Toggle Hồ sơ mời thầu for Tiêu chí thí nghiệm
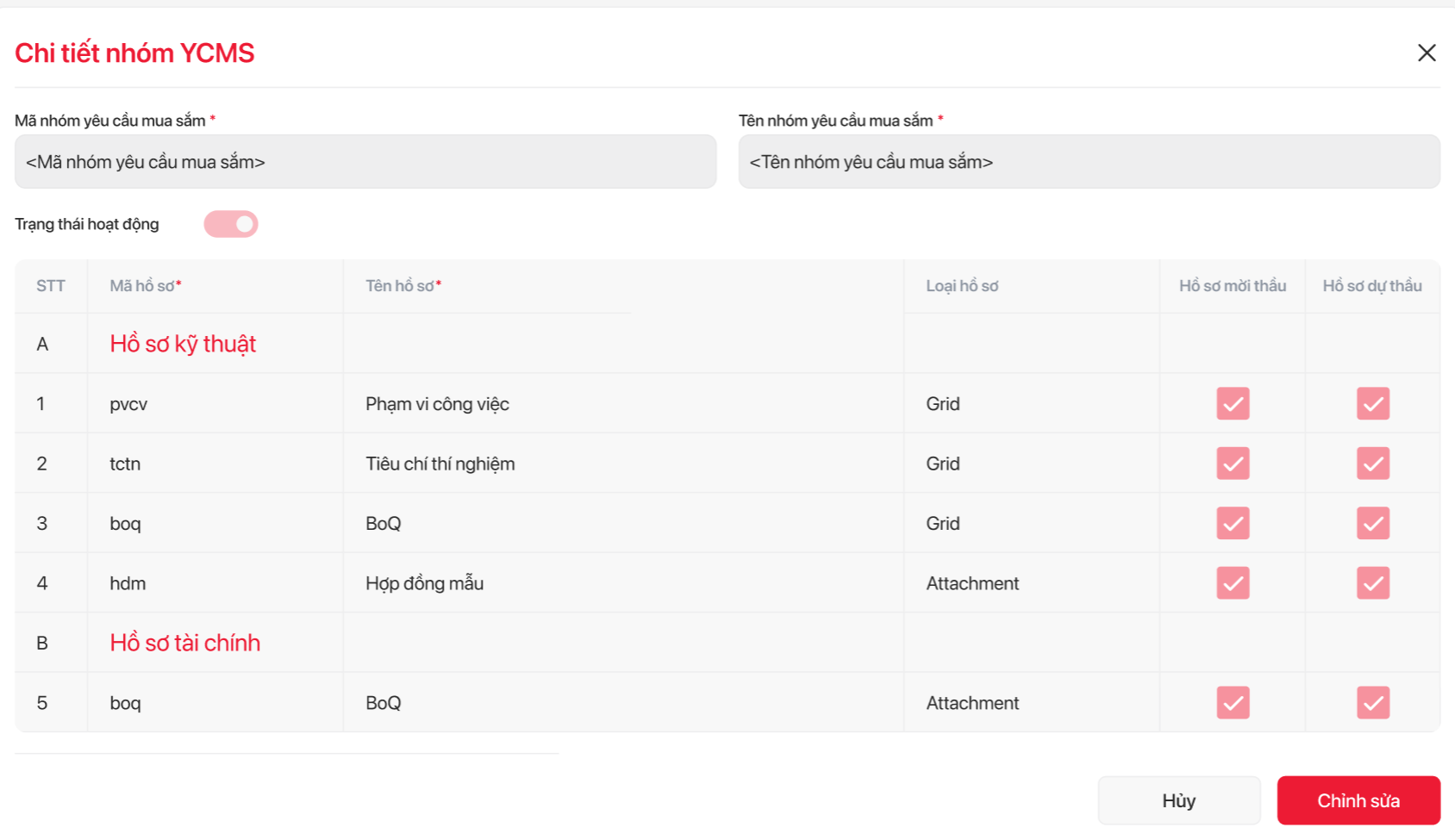The height and width of the screenshot is (840, 1455). [1233, 464]
